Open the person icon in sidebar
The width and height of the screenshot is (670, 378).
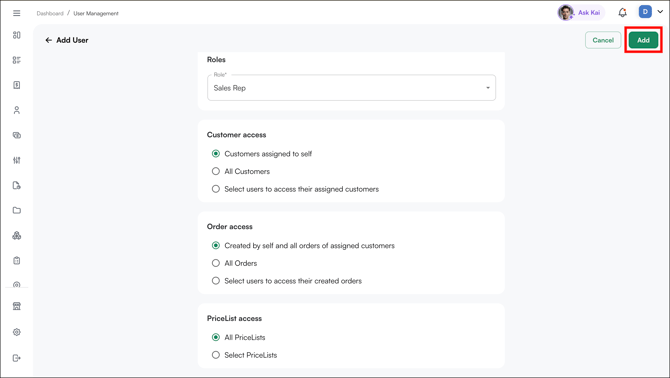(x=17, y=110)
